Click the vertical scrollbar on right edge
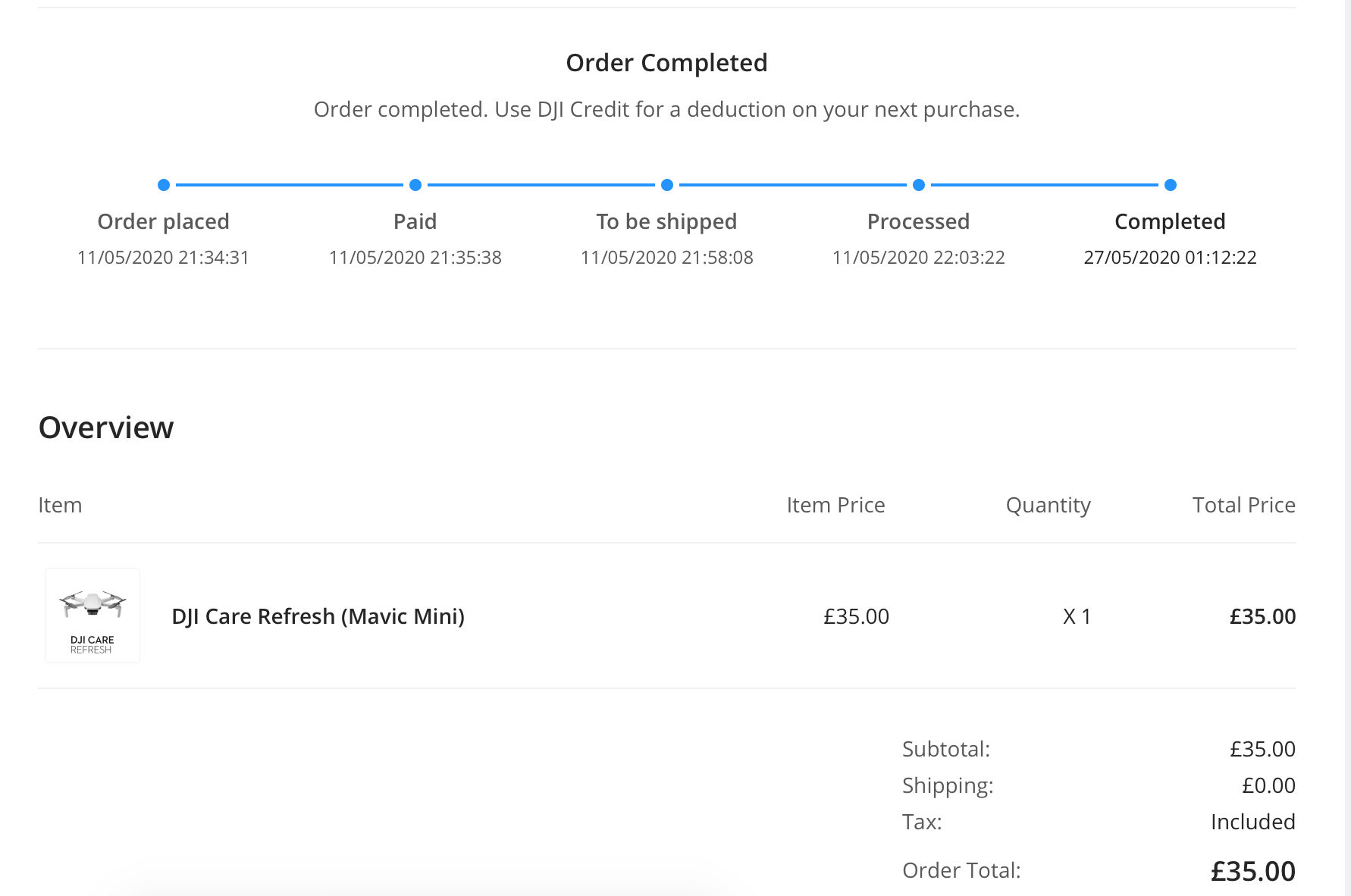1351x896 pixels. [1347, 448]
